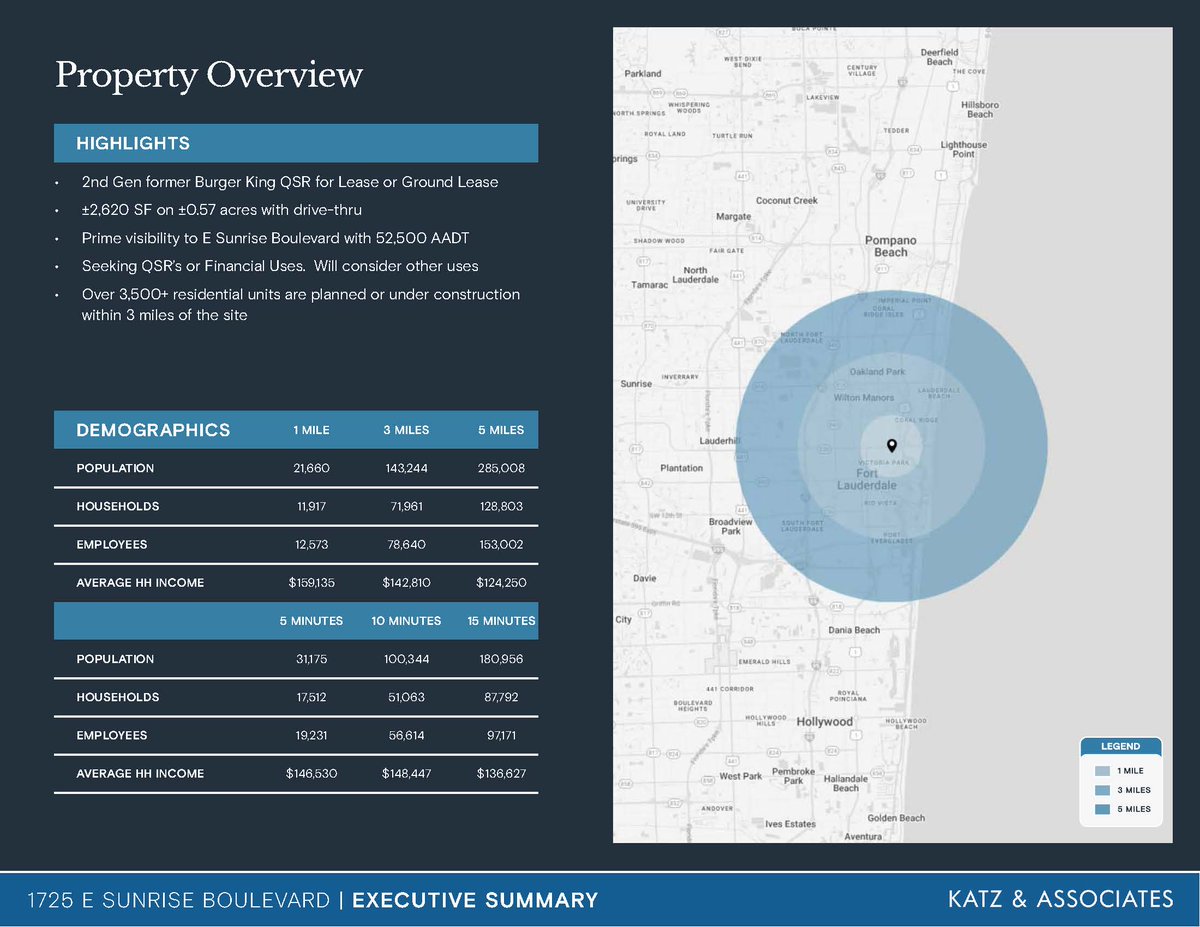1200x927 pixels.
Task: Click households value 71,961
Action: coord(406,506)
